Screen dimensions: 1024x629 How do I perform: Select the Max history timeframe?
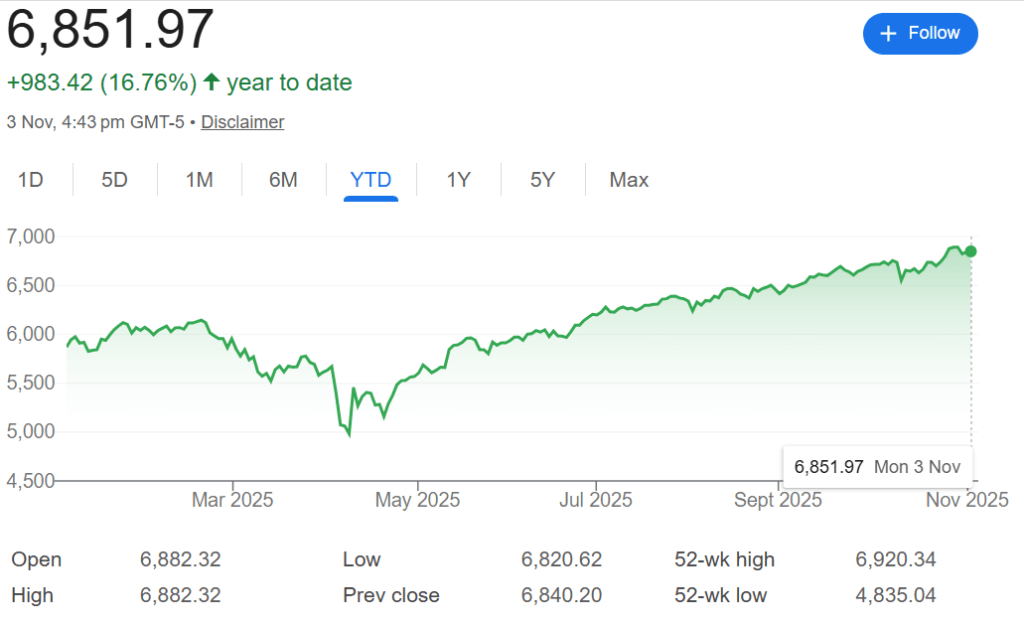pyautogui.click(x=628, y=180)
